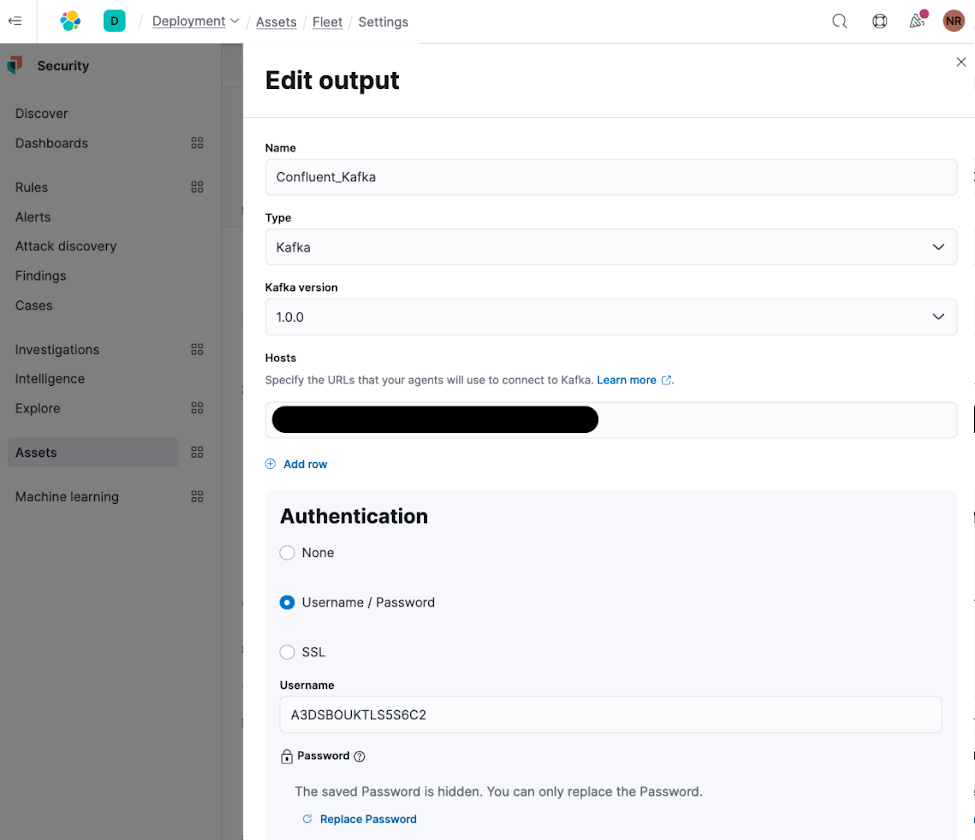This screenshot has height=840, width=975.
Task: Edit the Username field A3DSBOUKTLS5S6C2
Action: [x=611, y=714]
